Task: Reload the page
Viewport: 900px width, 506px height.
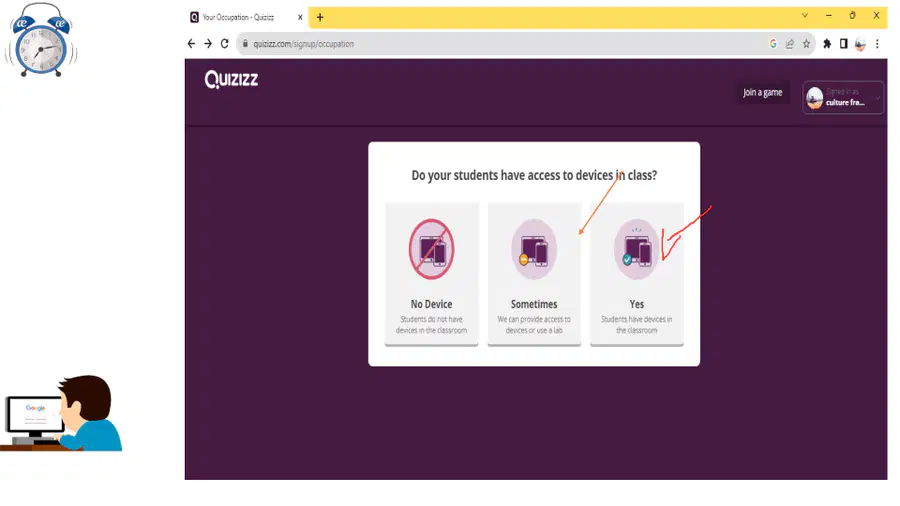Action: coord(224,44)
